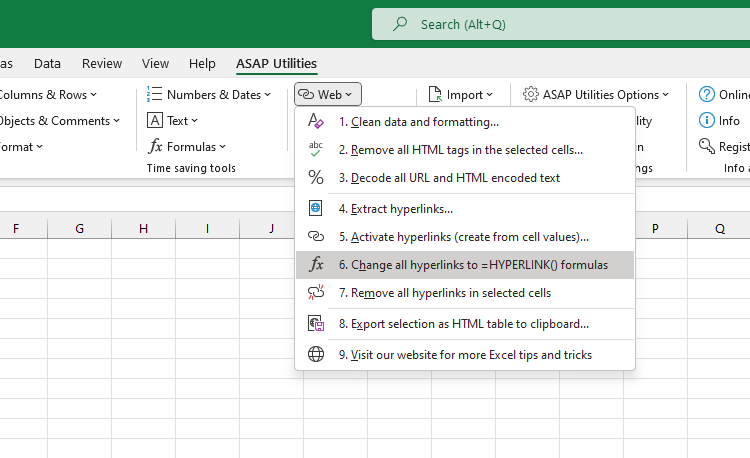Viewport: 750px width, 458px height.
Task: Click the Info button label
Action: pos(729,120)
